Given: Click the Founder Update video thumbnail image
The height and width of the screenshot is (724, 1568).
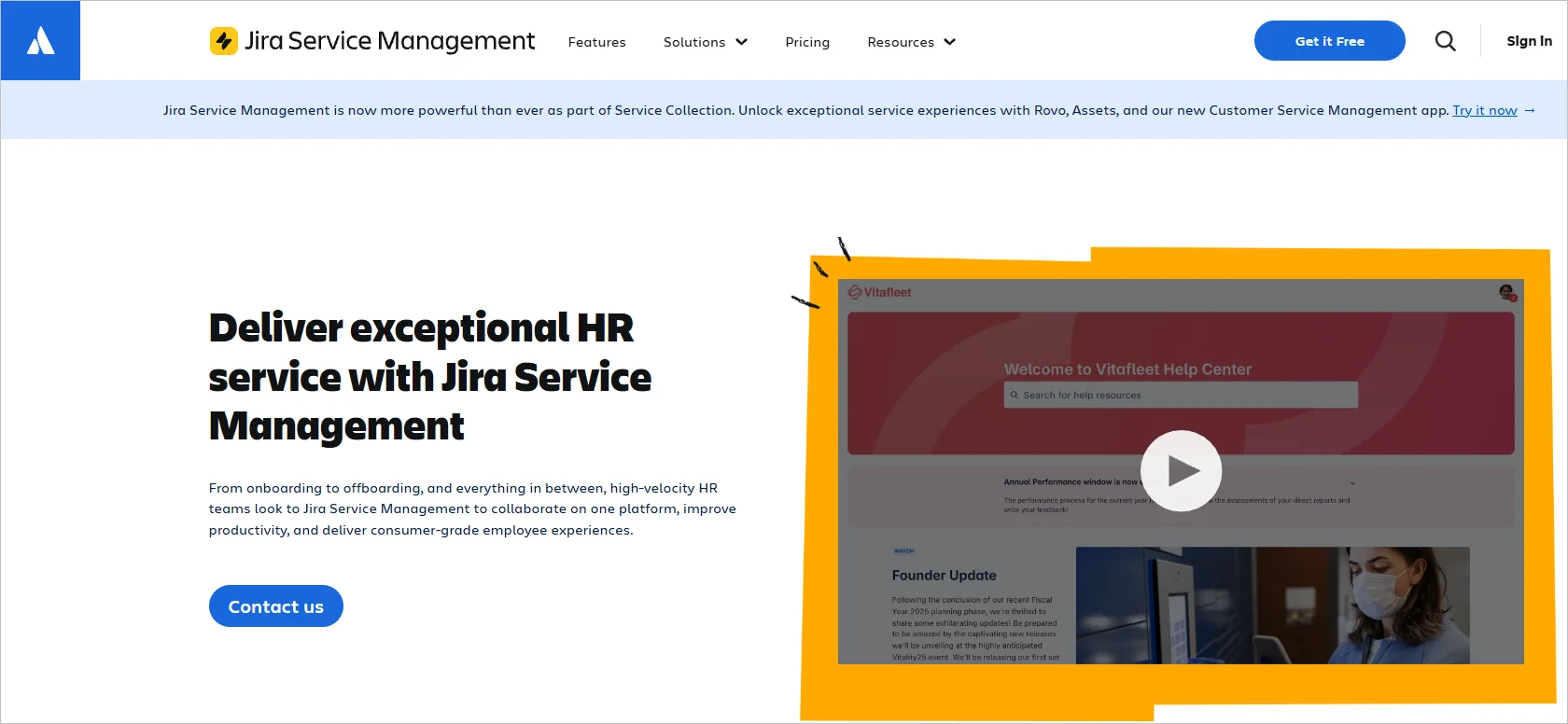Looking at the screenshot, I should [x=1273, y=606].
